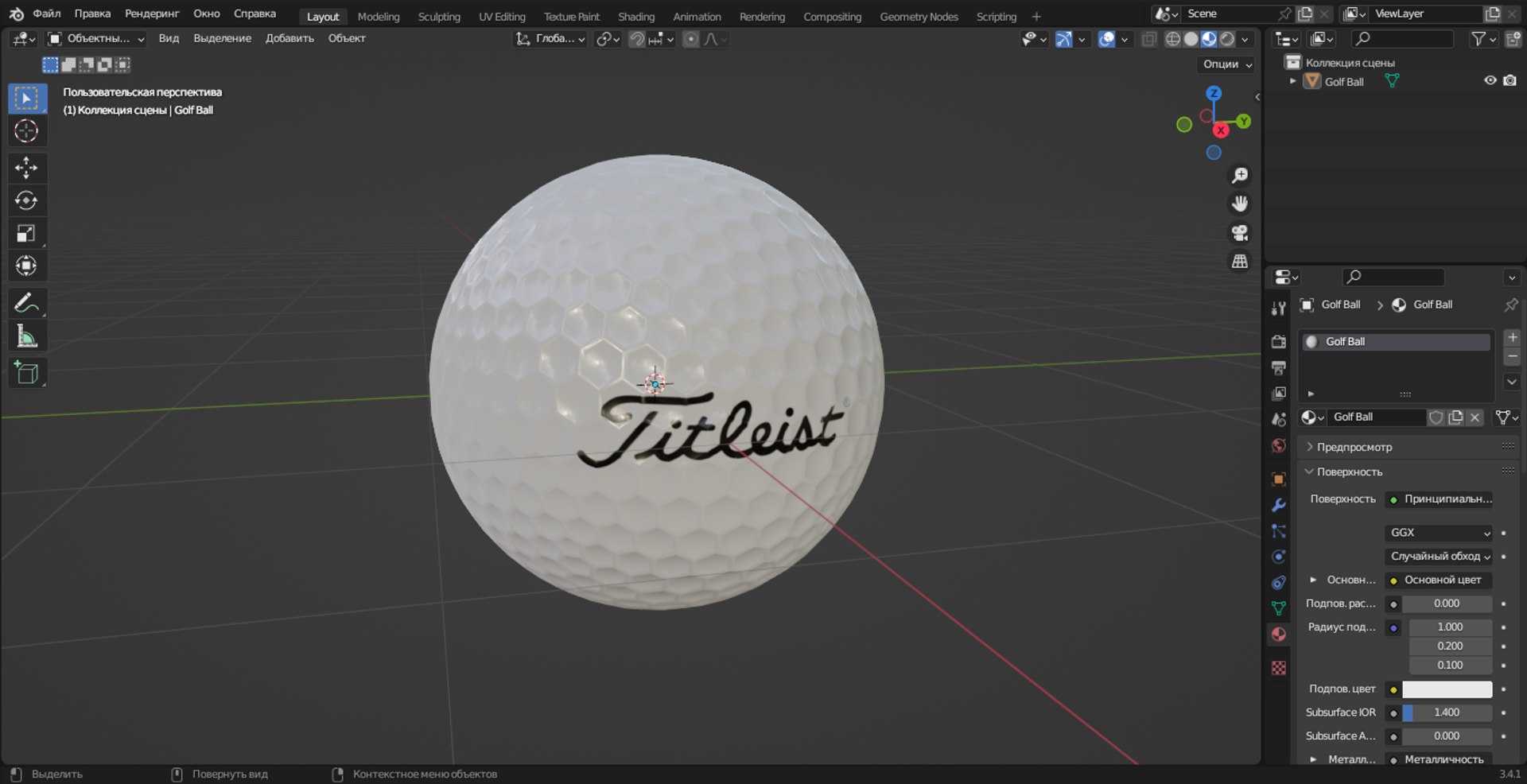Open the random walk subsurface method dropdown
Viewport: 1527px width, 784px height.
[1440, 557]
